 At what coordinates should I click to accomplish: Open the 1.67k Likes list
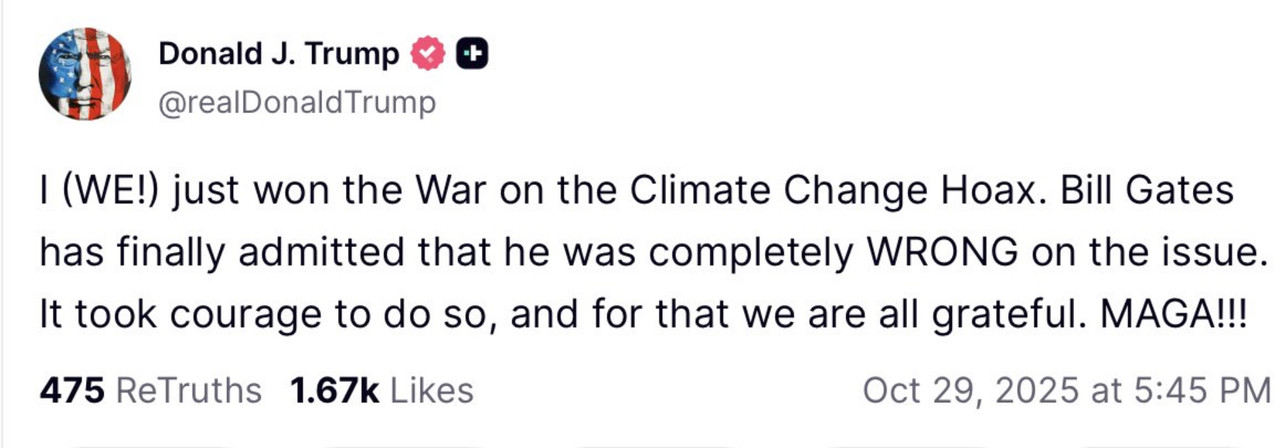[x=381, y=390]
